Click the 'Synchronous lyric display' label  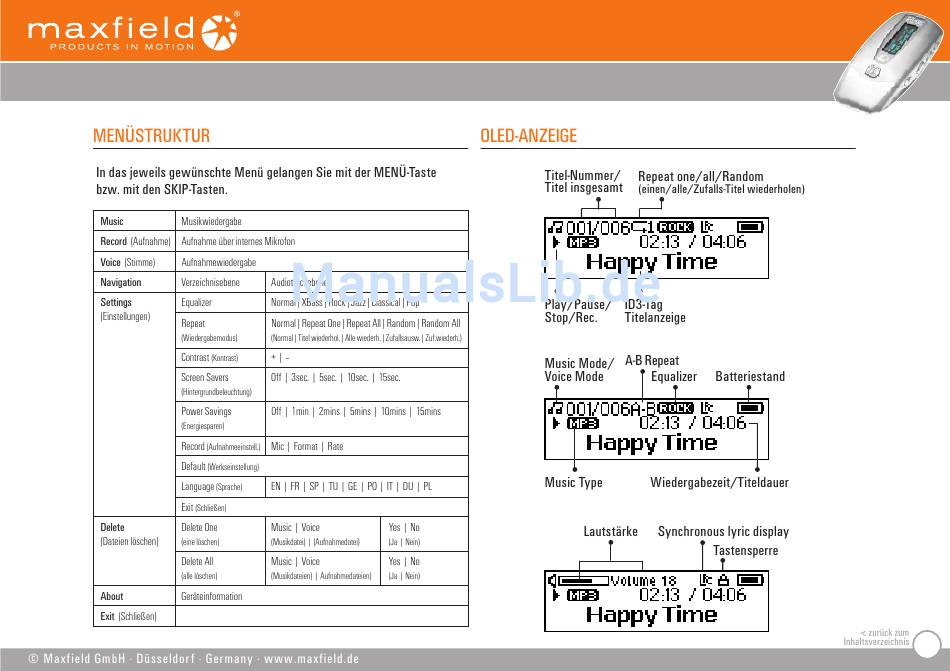723,532
